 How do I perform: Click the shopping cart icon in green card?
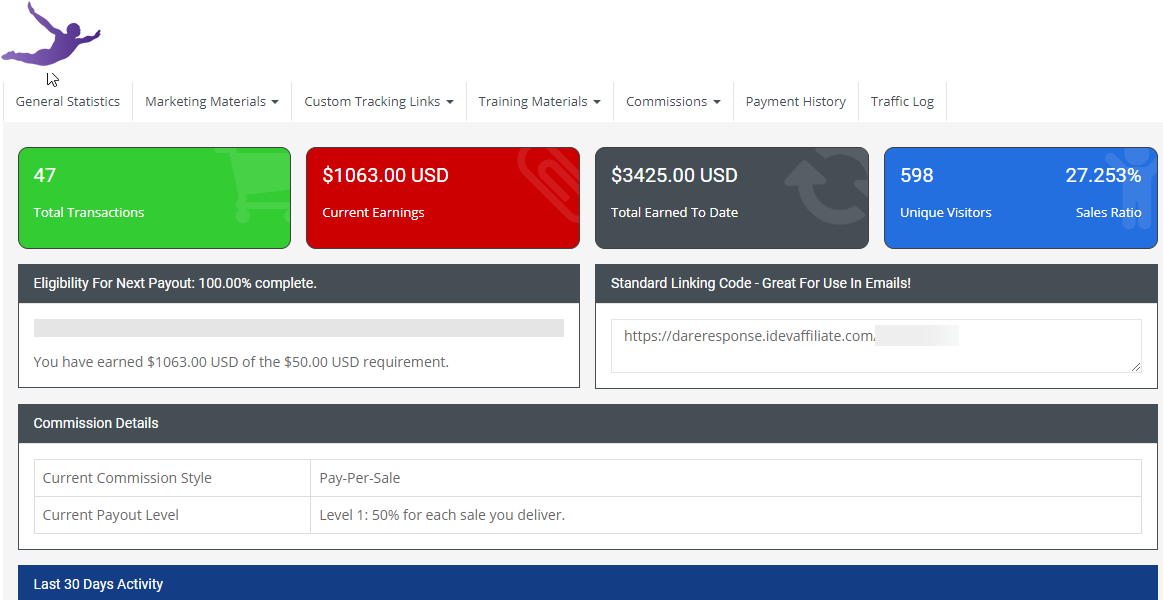point(250,180)
